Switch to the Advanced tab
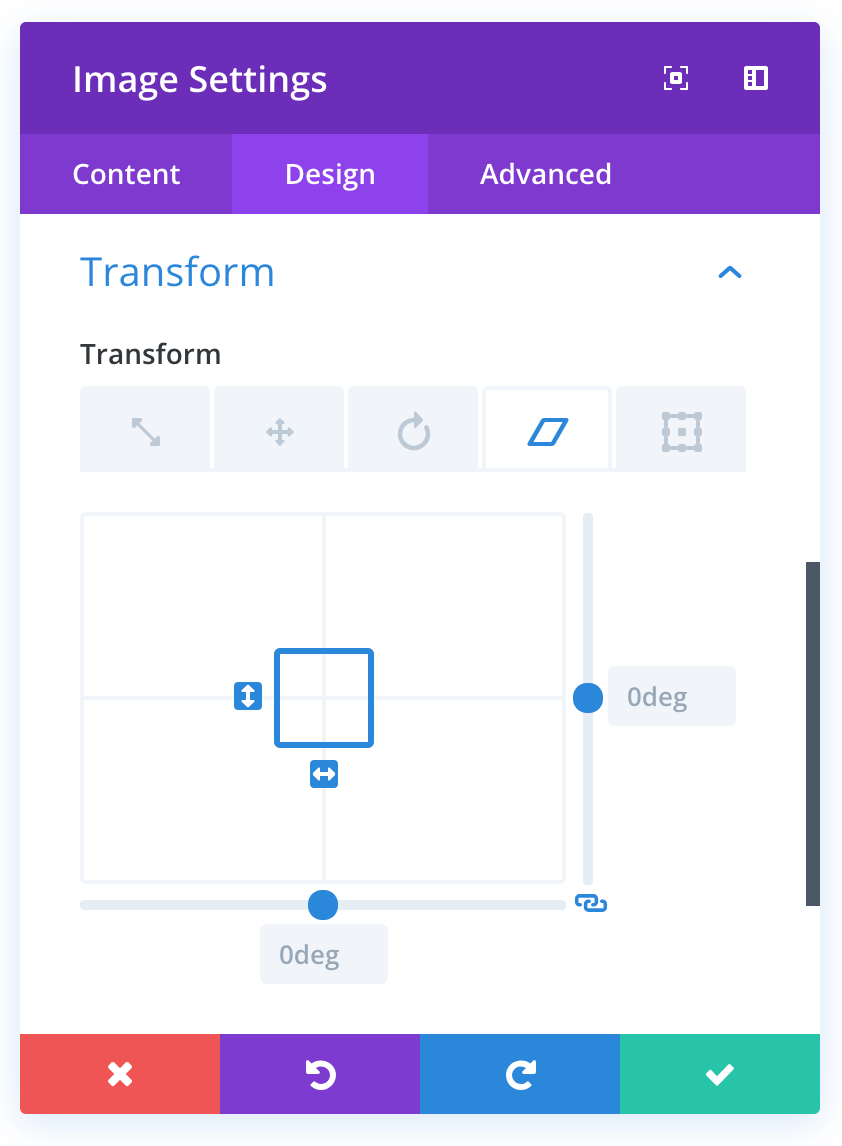 coord(545,174)
